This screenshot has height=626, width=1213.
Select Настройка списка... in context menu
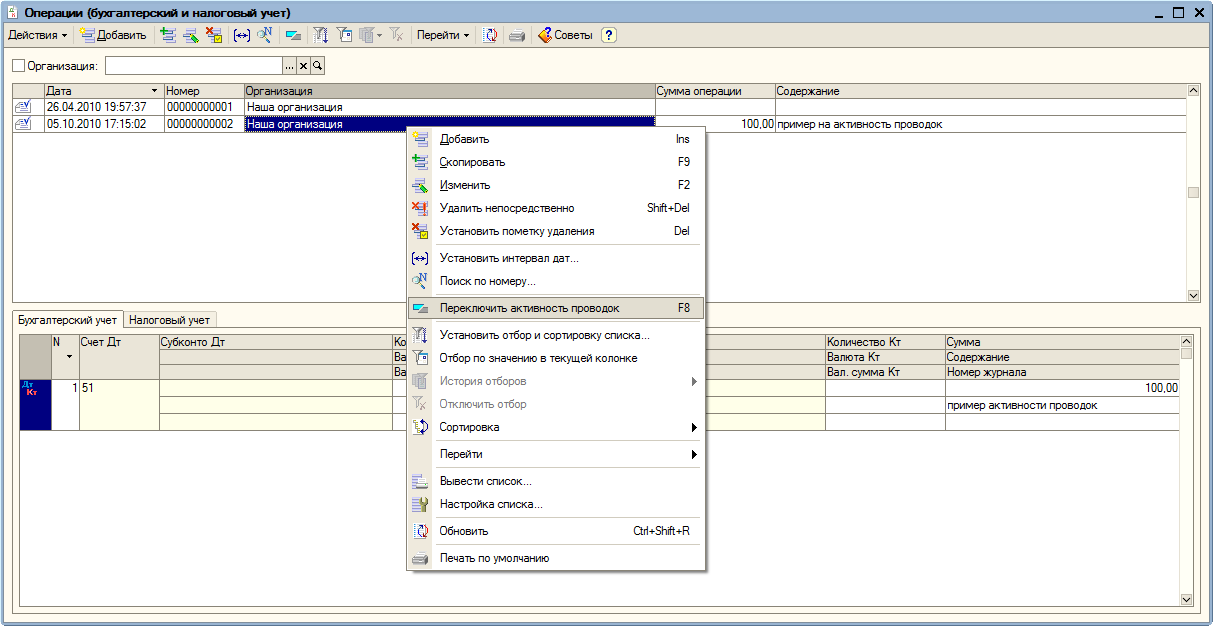click(x=491, y=504)
